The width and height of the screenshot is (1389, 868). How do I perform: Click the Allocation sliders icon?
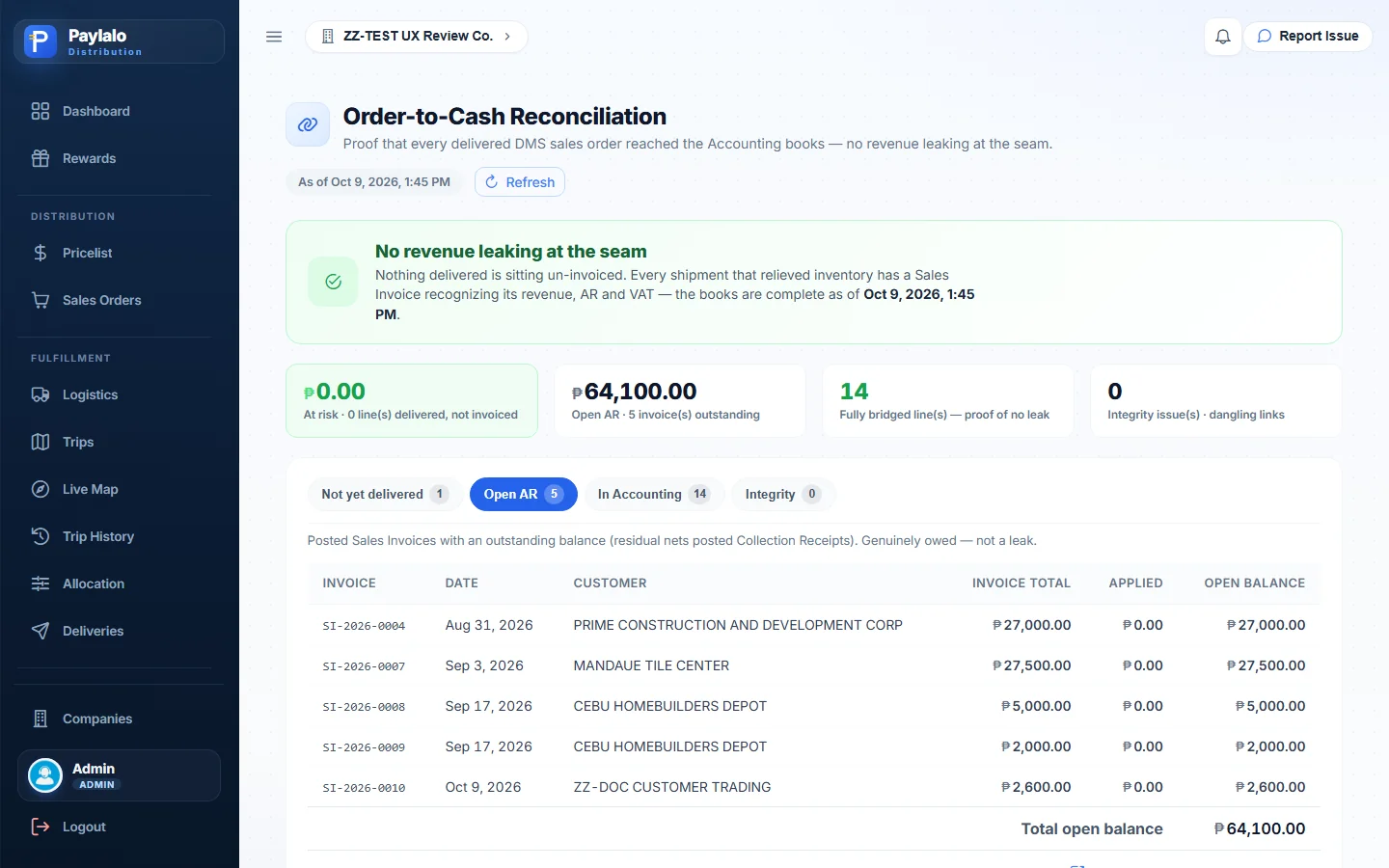pos(41,583)
